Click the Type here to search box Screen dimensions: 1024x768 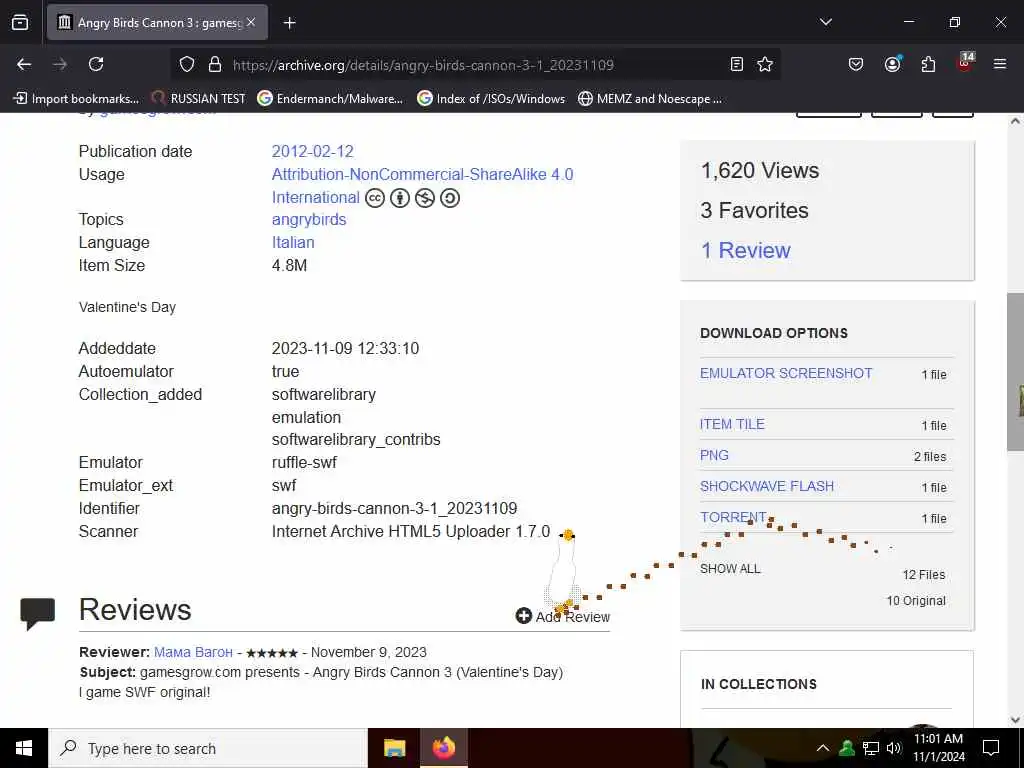coord(208,748)
